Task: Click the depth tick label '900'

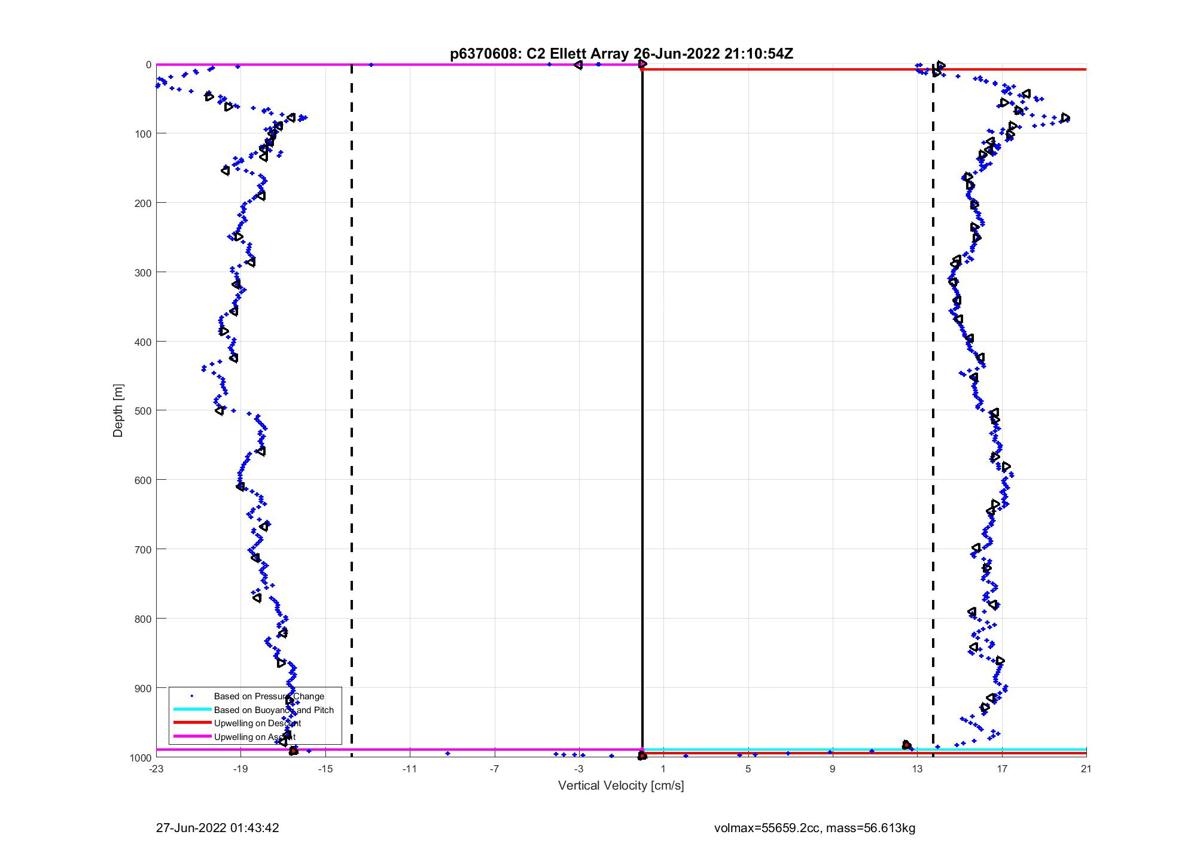Action: [x=142, y=688]
